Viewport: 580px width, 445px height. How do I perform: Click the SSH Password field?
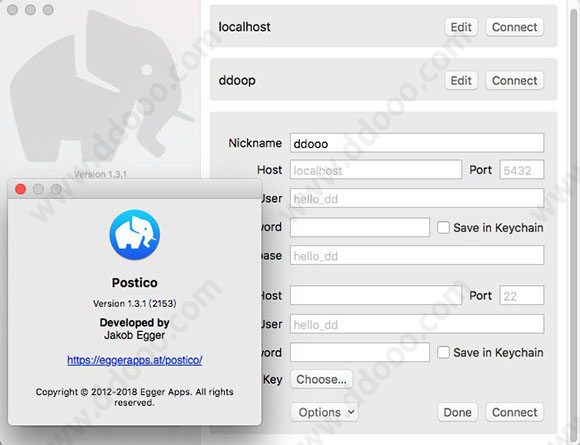tap(360, 352)
